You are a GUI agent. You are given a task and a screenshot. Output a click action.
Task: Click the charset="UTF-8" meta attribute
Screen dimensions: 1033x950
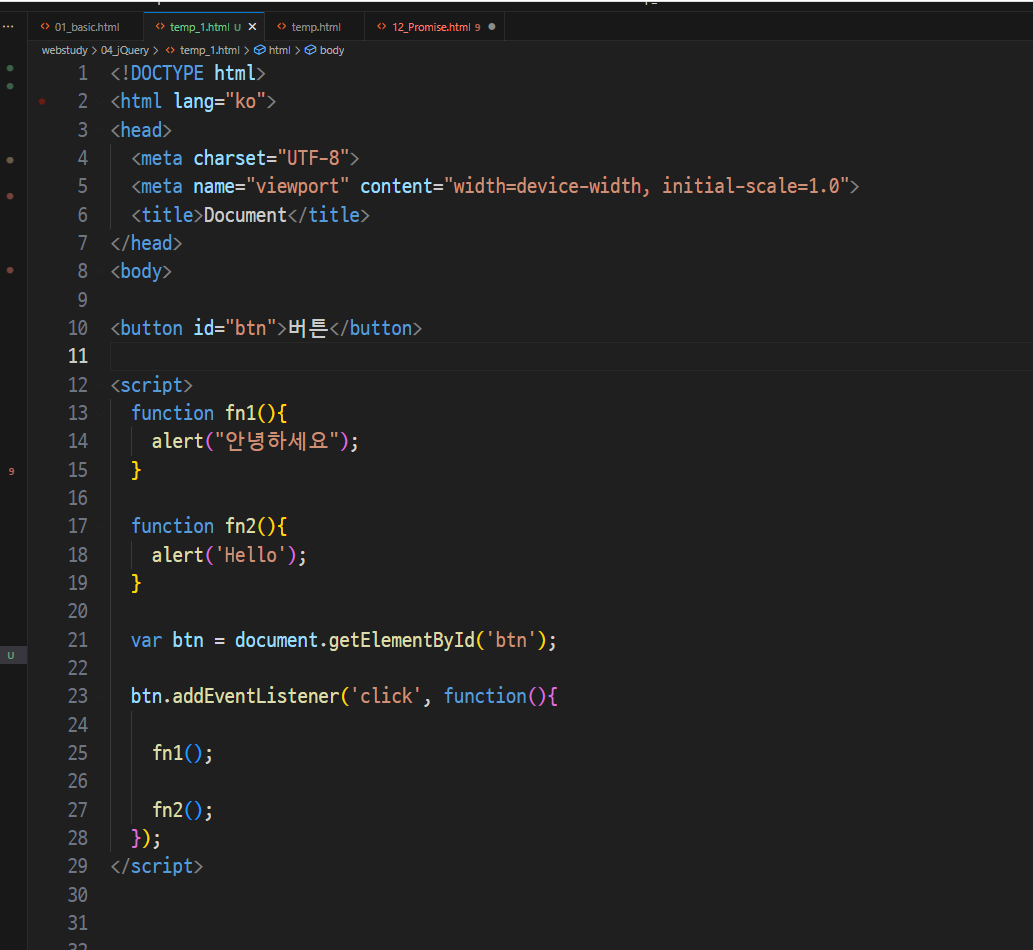pyautogui.click(x=271, y=158)
